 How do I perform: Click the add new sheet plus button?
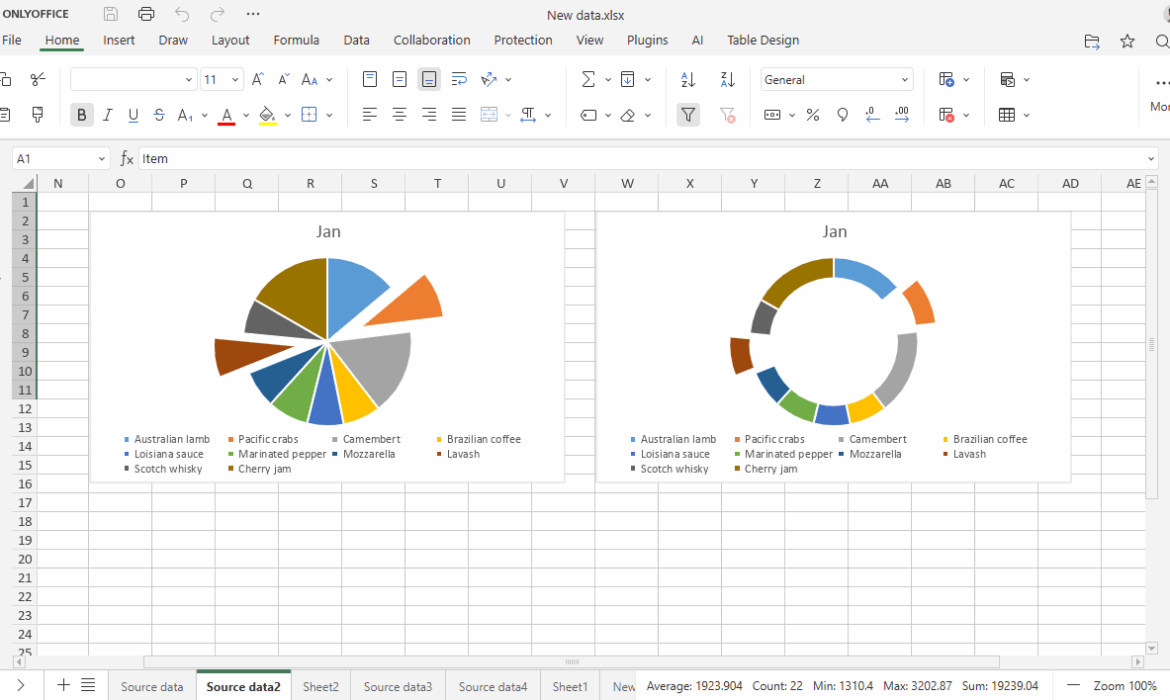(64, 685)
